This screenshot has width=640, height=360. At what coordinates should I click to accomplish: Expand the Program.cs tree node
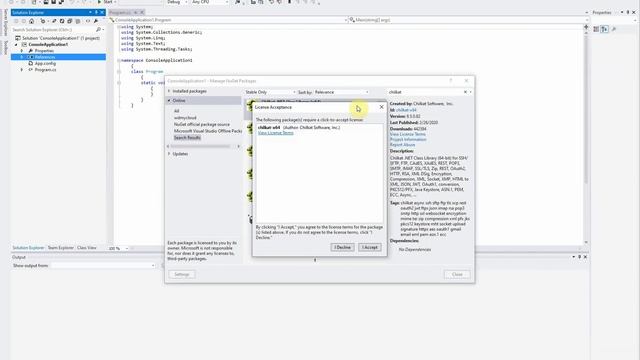[22, 70]
